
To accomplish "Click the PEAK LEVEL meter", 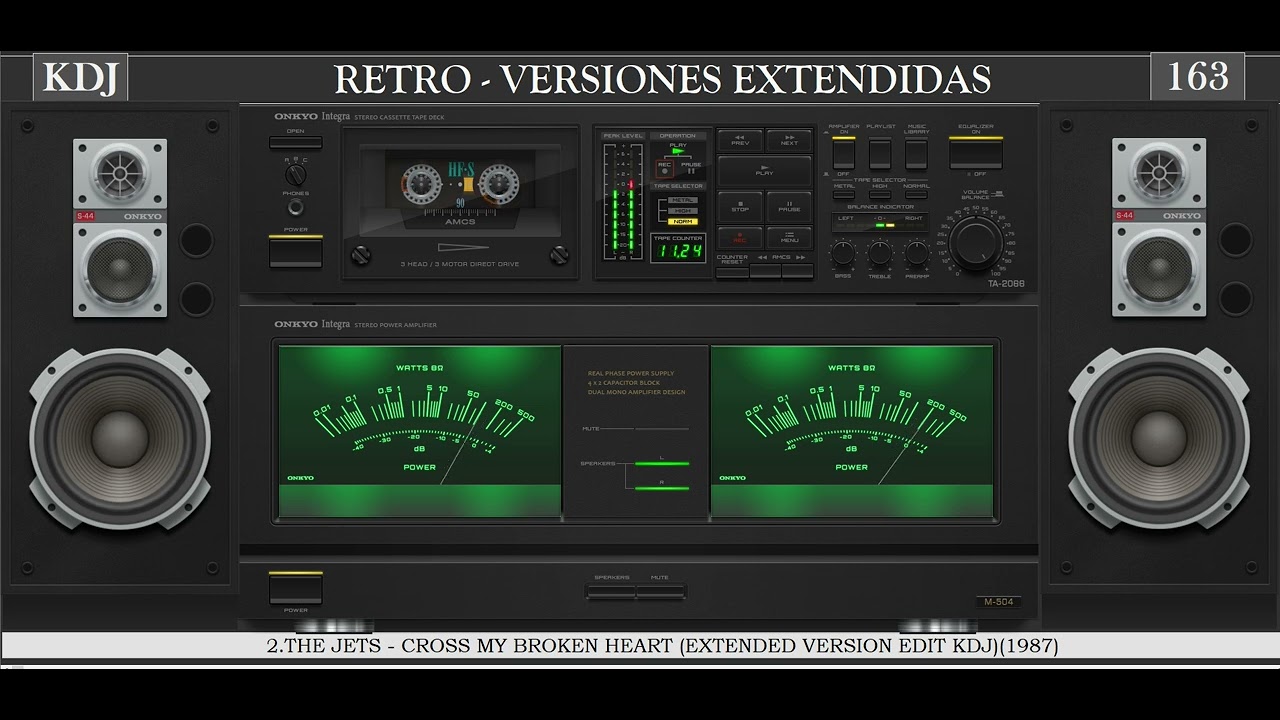I will 623,202.
